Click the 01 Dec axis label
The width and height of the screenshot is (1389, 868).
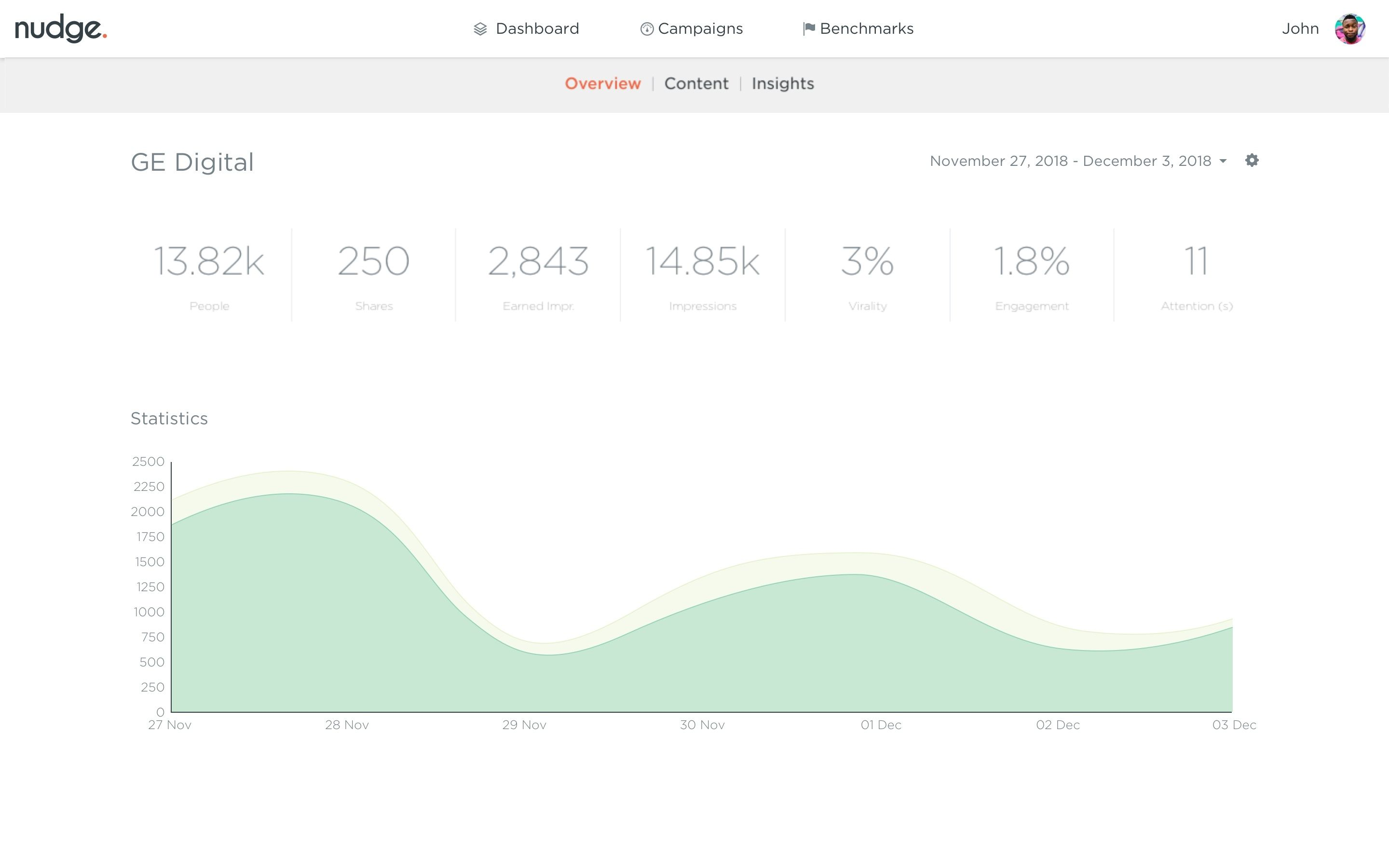[x=881, y=725]
